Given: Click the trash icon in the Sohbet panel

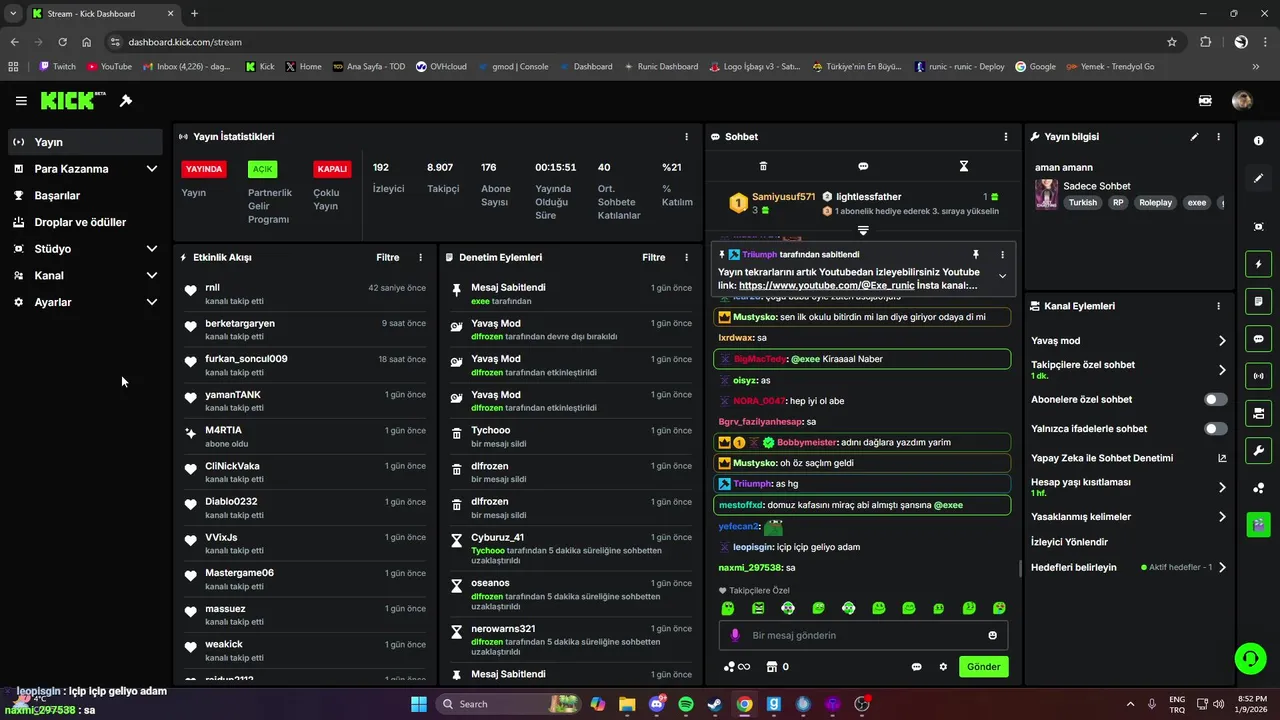Looking at the screenshot, I should [x=763, y=166].
